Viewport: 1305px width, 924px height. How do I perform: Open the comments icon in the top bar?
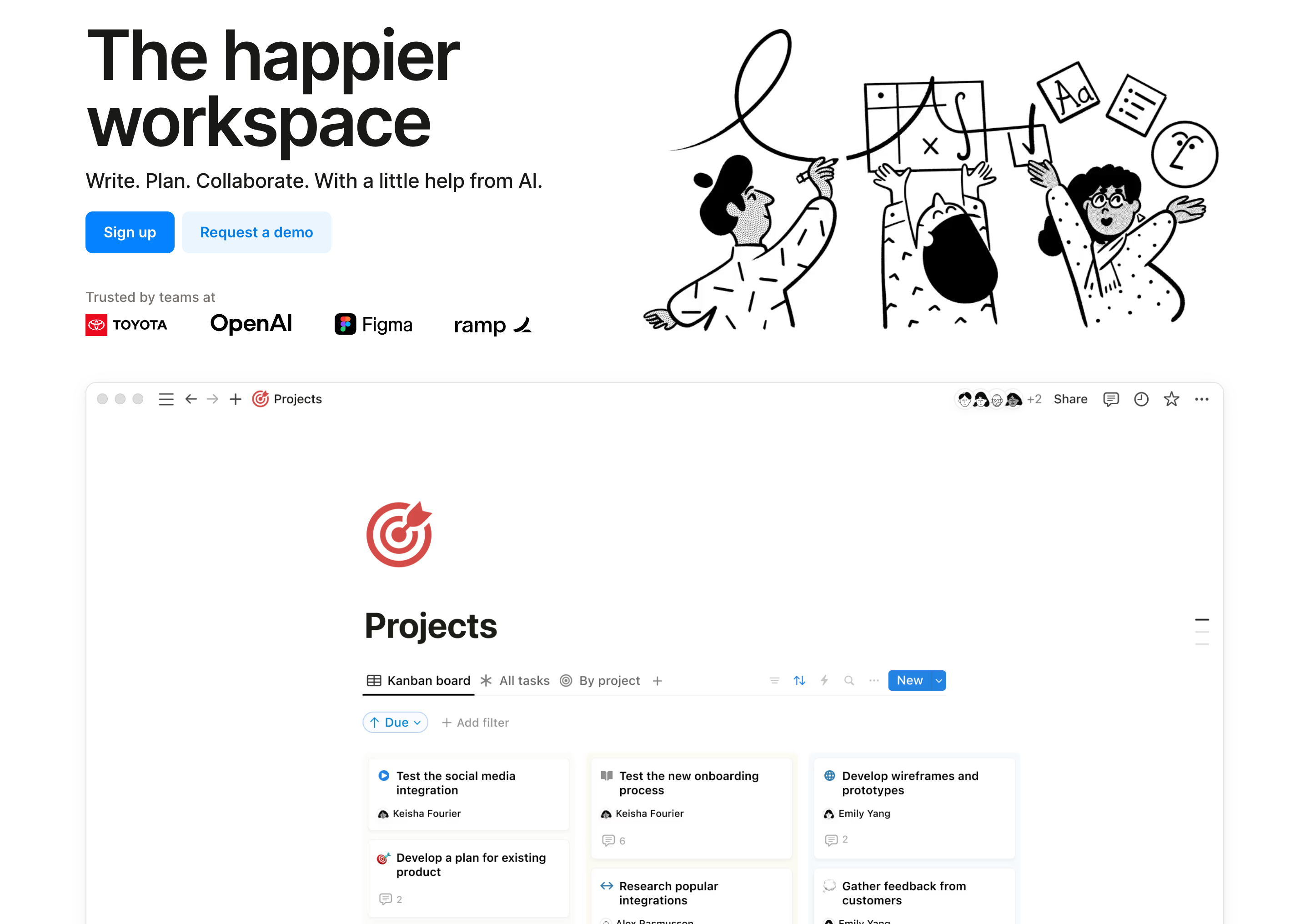1110,399
